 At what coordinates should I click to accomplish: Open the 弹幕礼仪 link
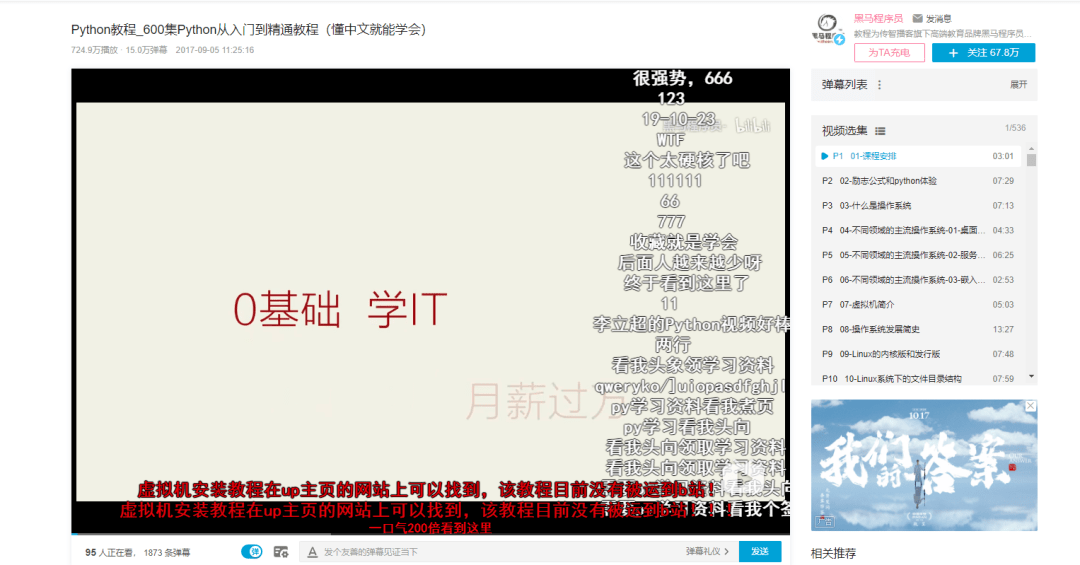(707, 552)
